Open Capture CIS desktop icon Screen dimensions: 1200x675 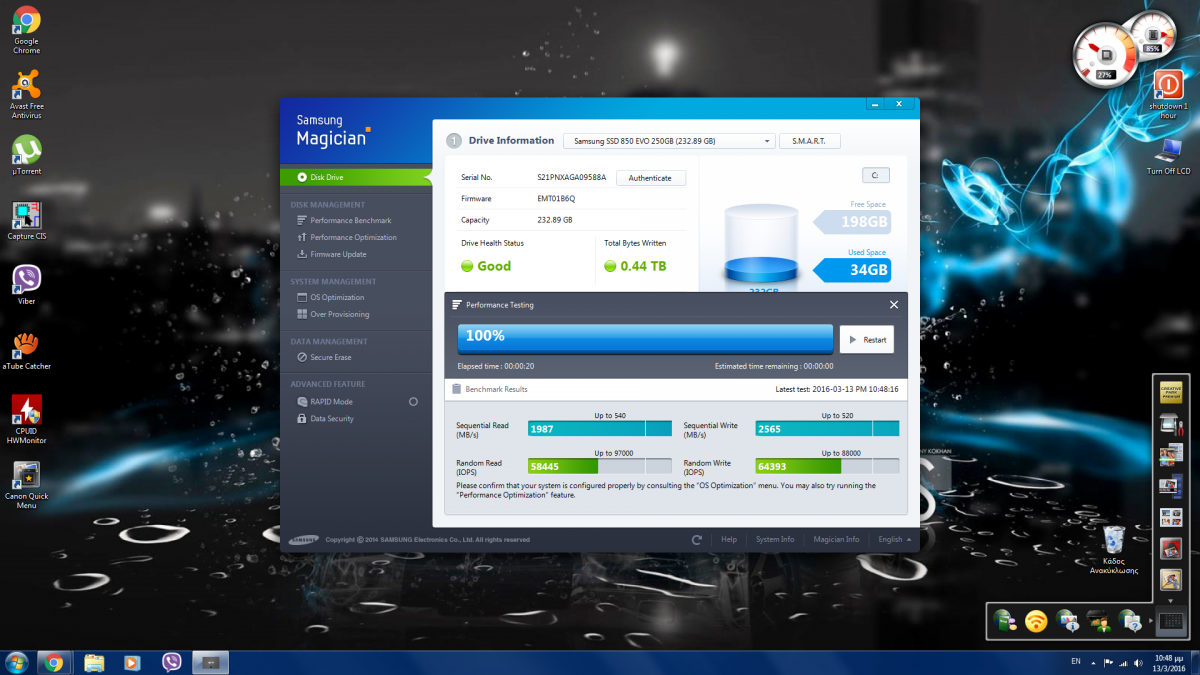tap(27, 221)
